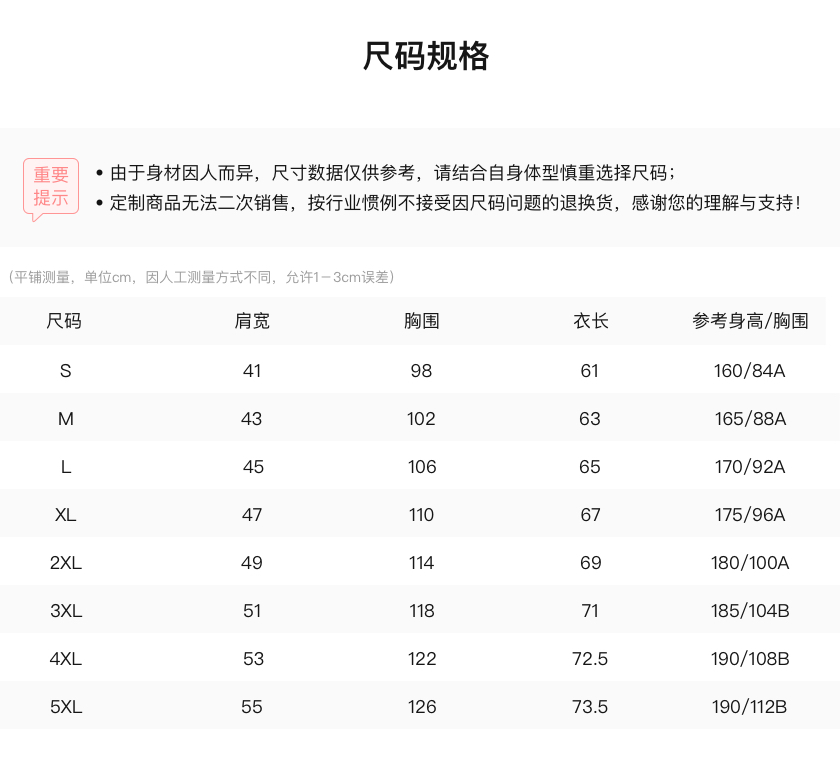Viewport: 840px width, 763px height.
Task: Click garment length value 73.5
Action: pyautogui.click(x=590, y=707)
